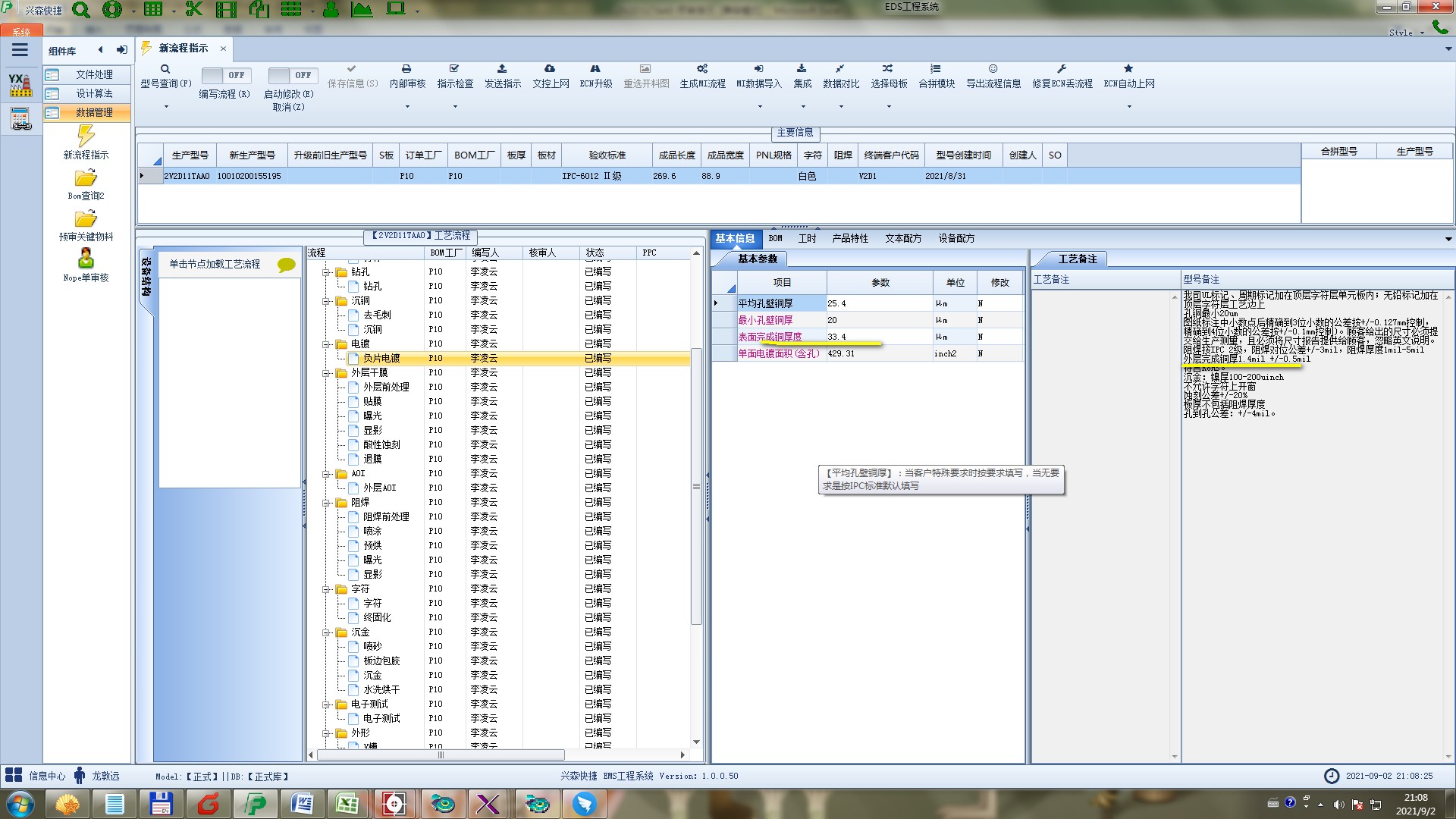Open dropdown arrow under 型号查询
This screenshot has height=819, width=1456.
click(166, 107)
